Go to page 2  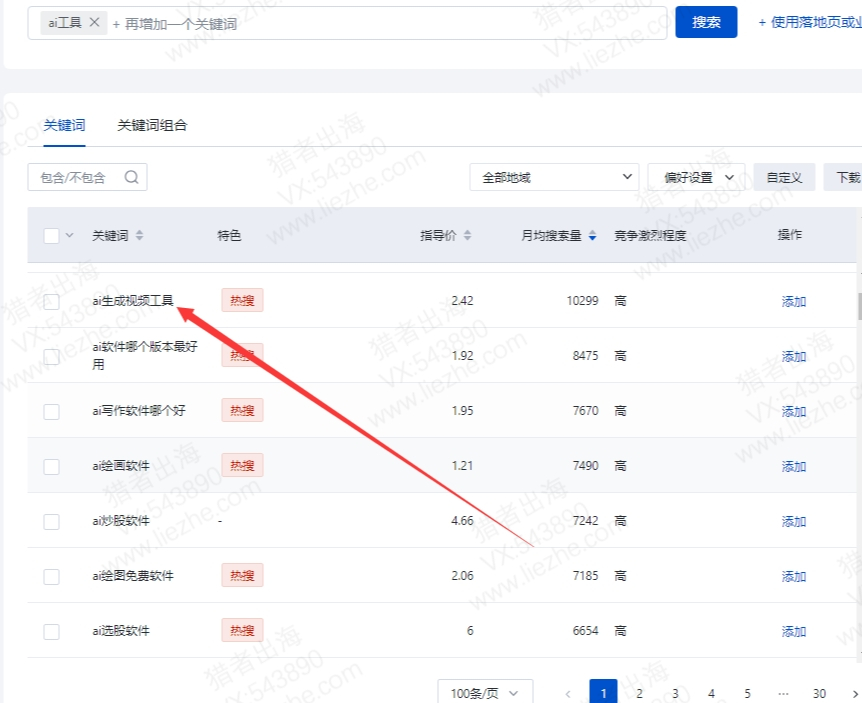[639, 694]
